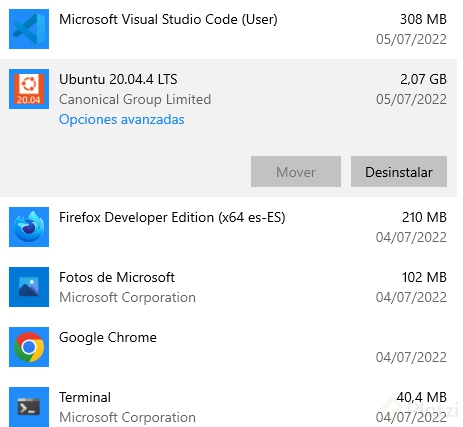The image size is (463, 427).
Task: Click Ubuntu's install date 05/07/2022
Action: pos(411,99)
